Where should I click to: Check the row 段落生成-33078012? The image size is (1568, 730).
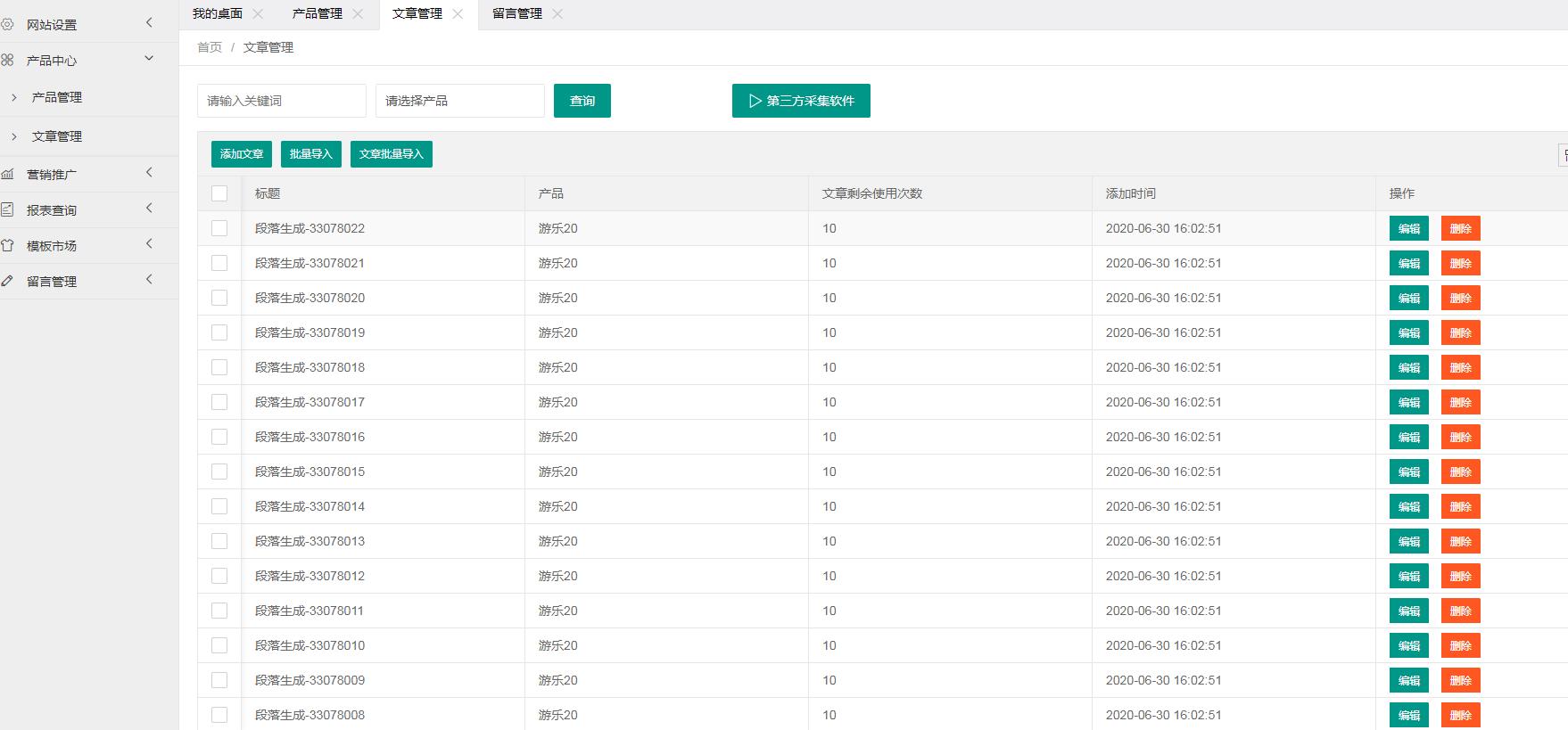point(219,576)
